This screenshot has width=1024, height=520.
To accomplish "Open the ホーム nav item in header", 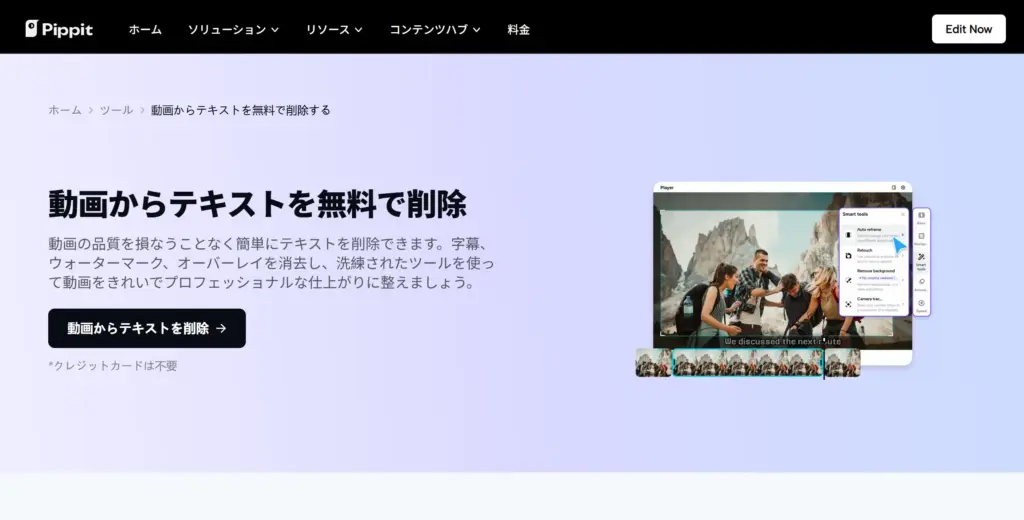I will coord(145,29).
